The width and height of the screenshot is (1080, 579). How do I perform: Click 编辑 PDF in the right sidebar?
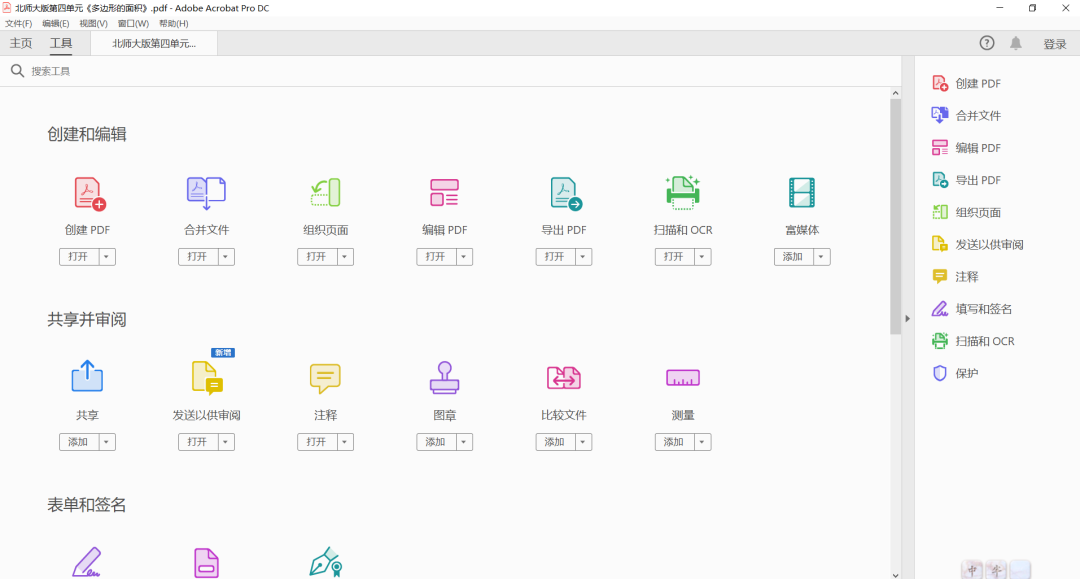tap(966, 148)
